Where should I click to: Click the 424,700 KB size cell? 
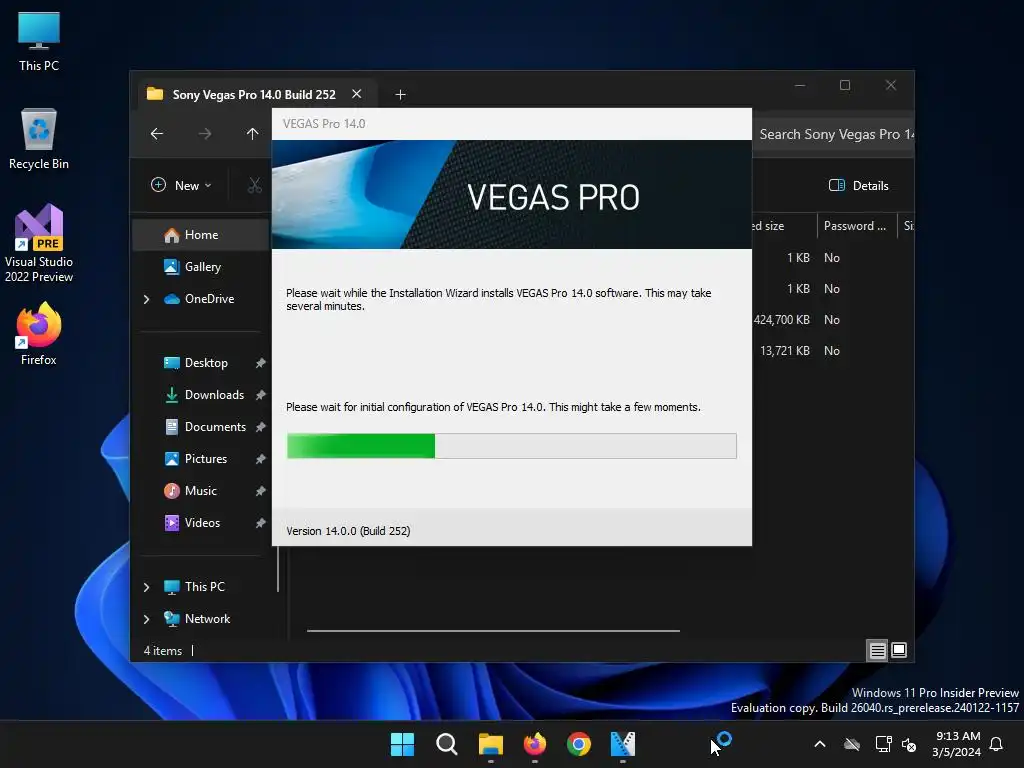tap(782, 320)
